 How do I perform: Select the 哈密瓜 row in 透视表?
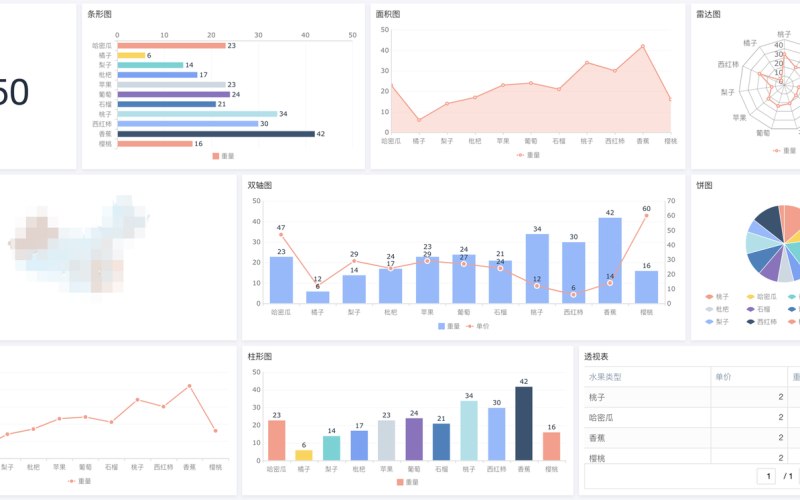click(692, 417)
